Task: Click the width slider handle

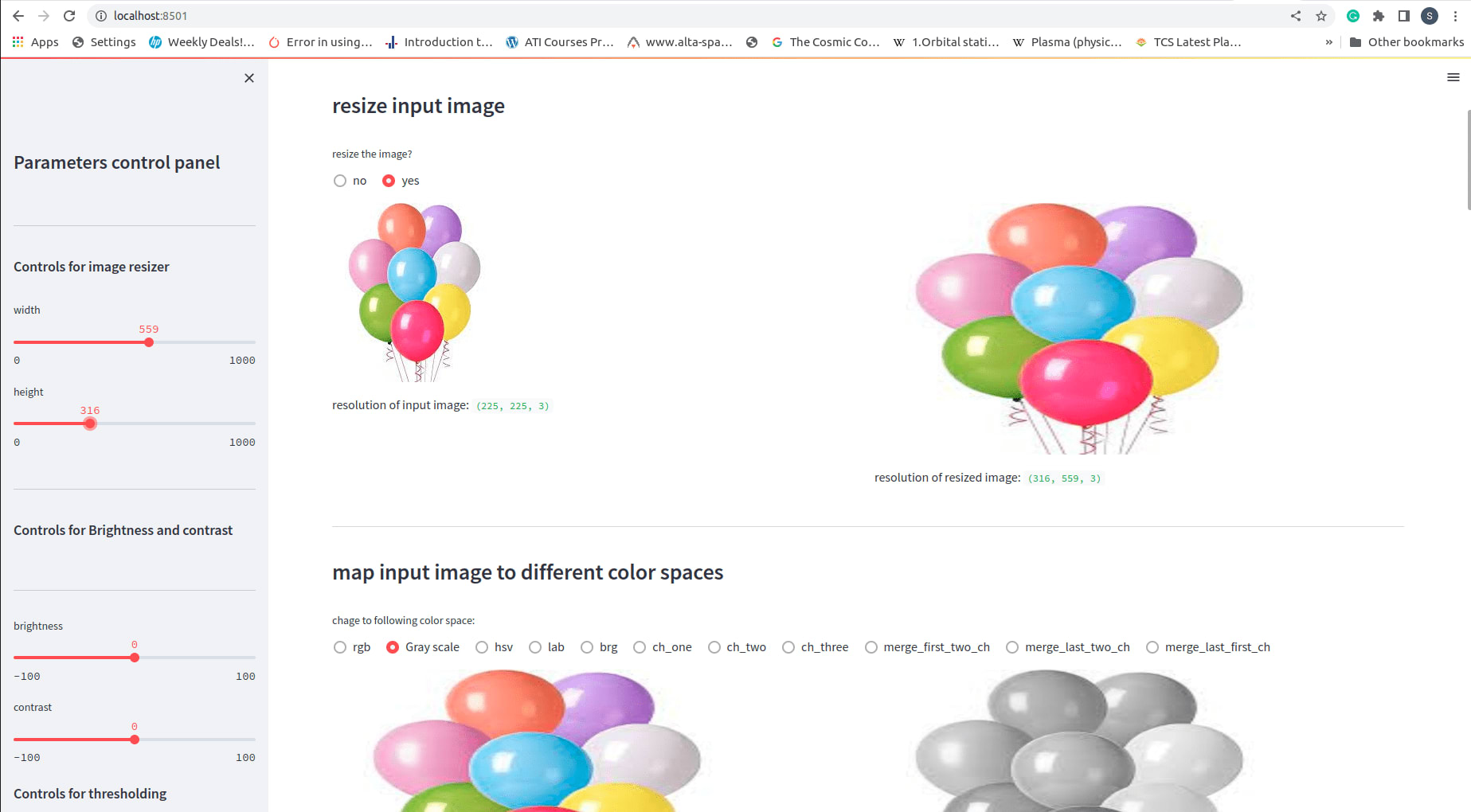Action: point(149,342)
